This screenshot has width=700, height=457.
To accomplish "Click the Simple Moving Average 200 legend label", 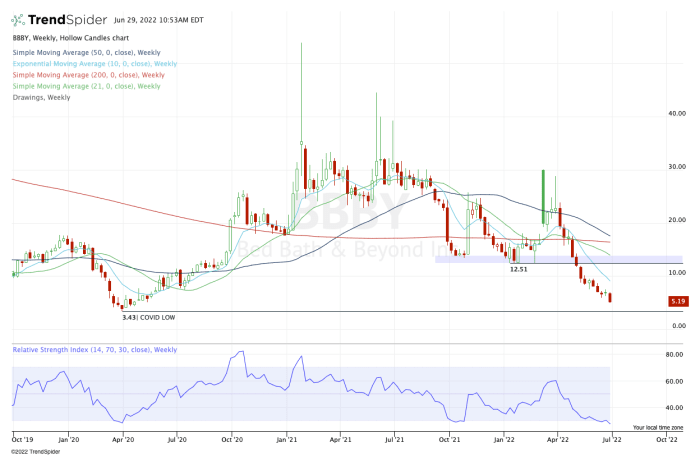I will click(88, 75).
